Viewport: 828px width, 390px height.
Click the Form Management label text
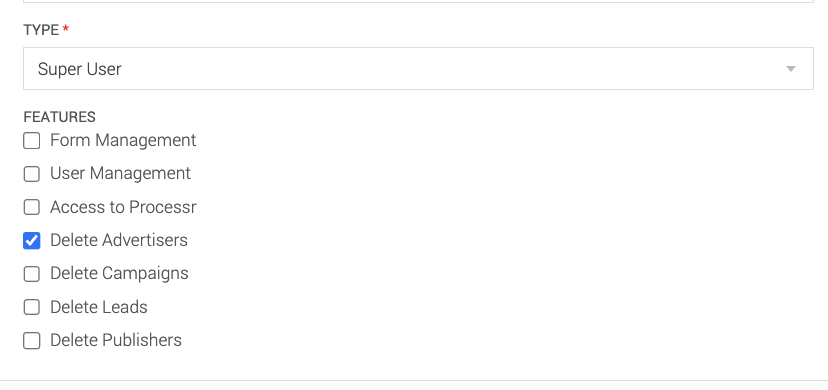tap(123, 140)
